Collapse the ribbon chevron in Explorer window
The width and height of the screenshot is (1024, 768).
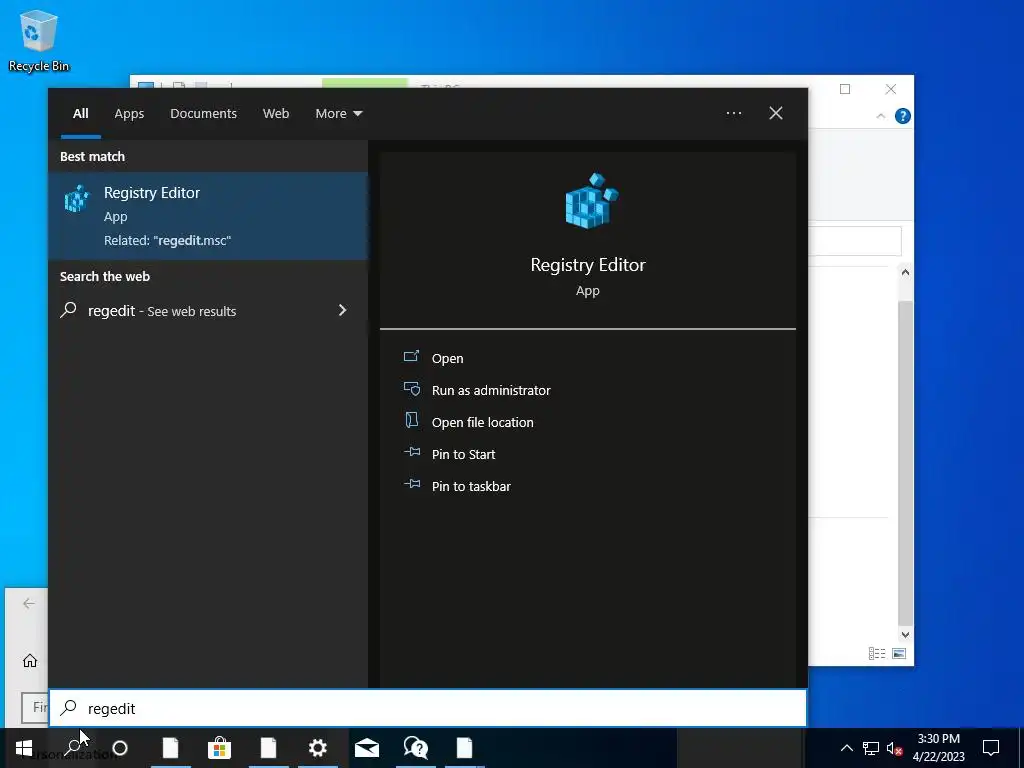pos(880,116)
